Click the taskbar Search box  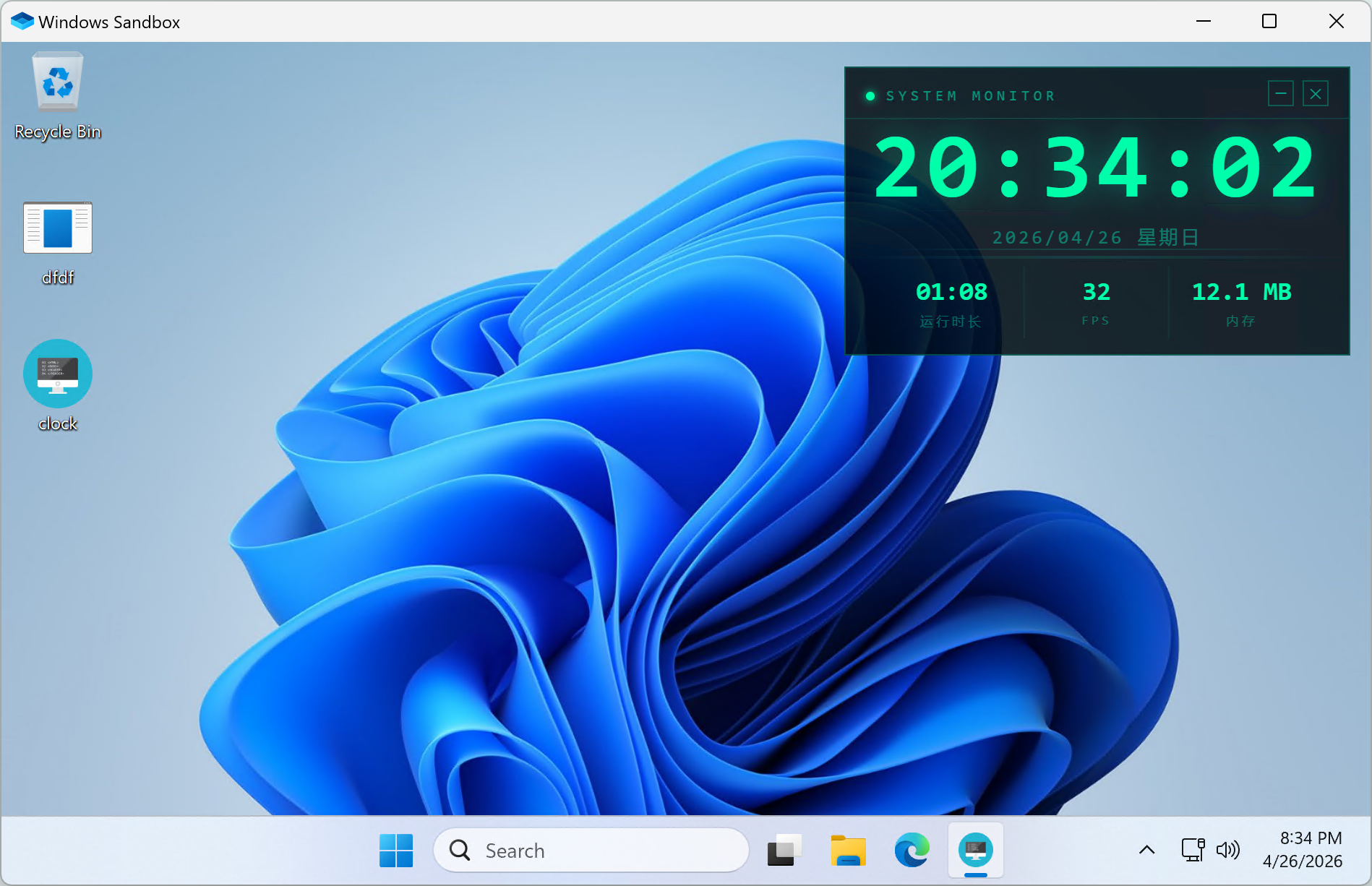coord(591,851)
